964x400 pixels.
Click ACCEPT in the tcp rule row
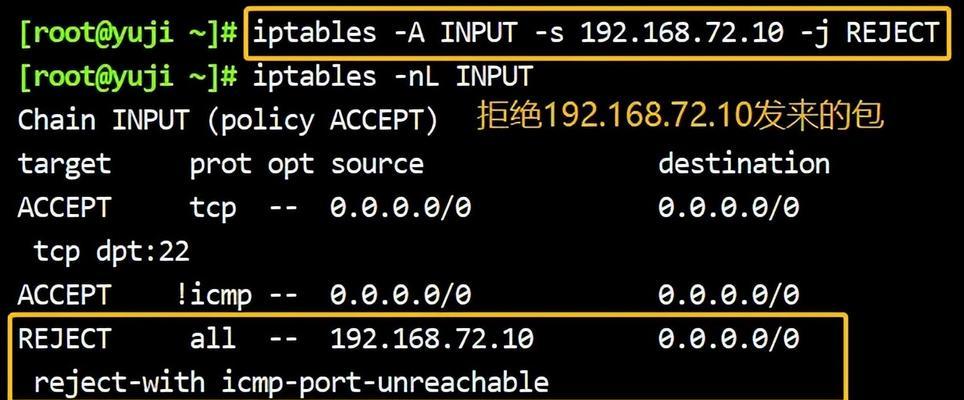(x=64, y=208)
